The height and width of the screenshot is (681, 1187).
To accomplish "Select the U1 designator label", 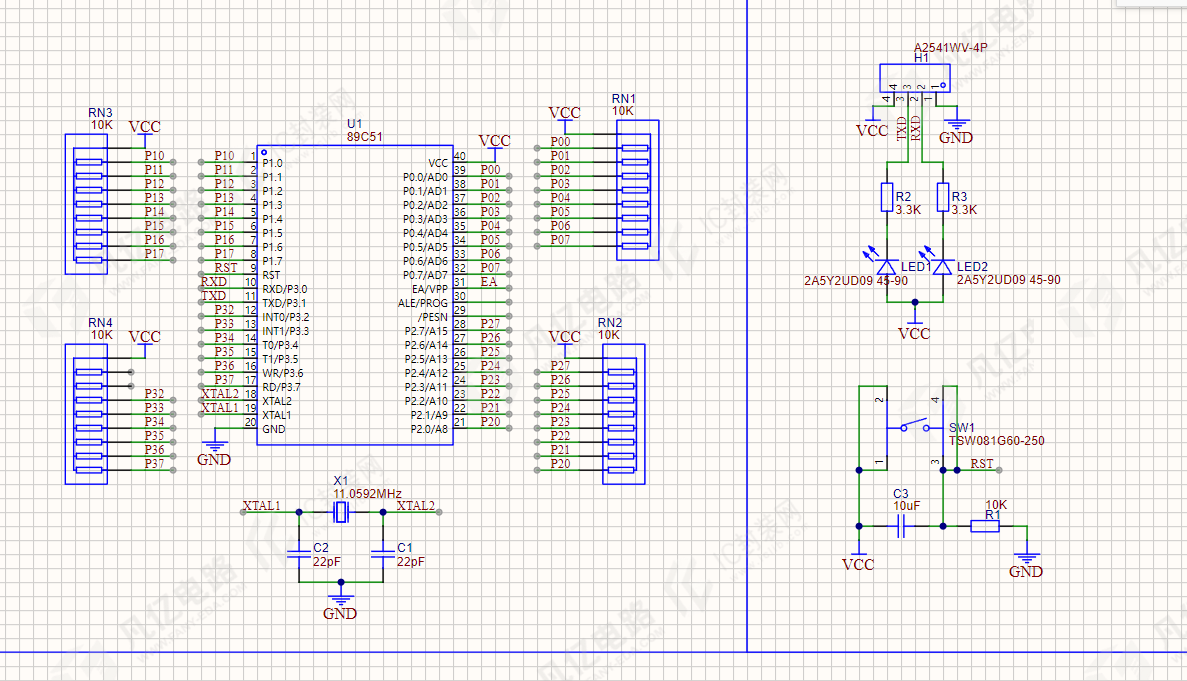I will 354,124.
